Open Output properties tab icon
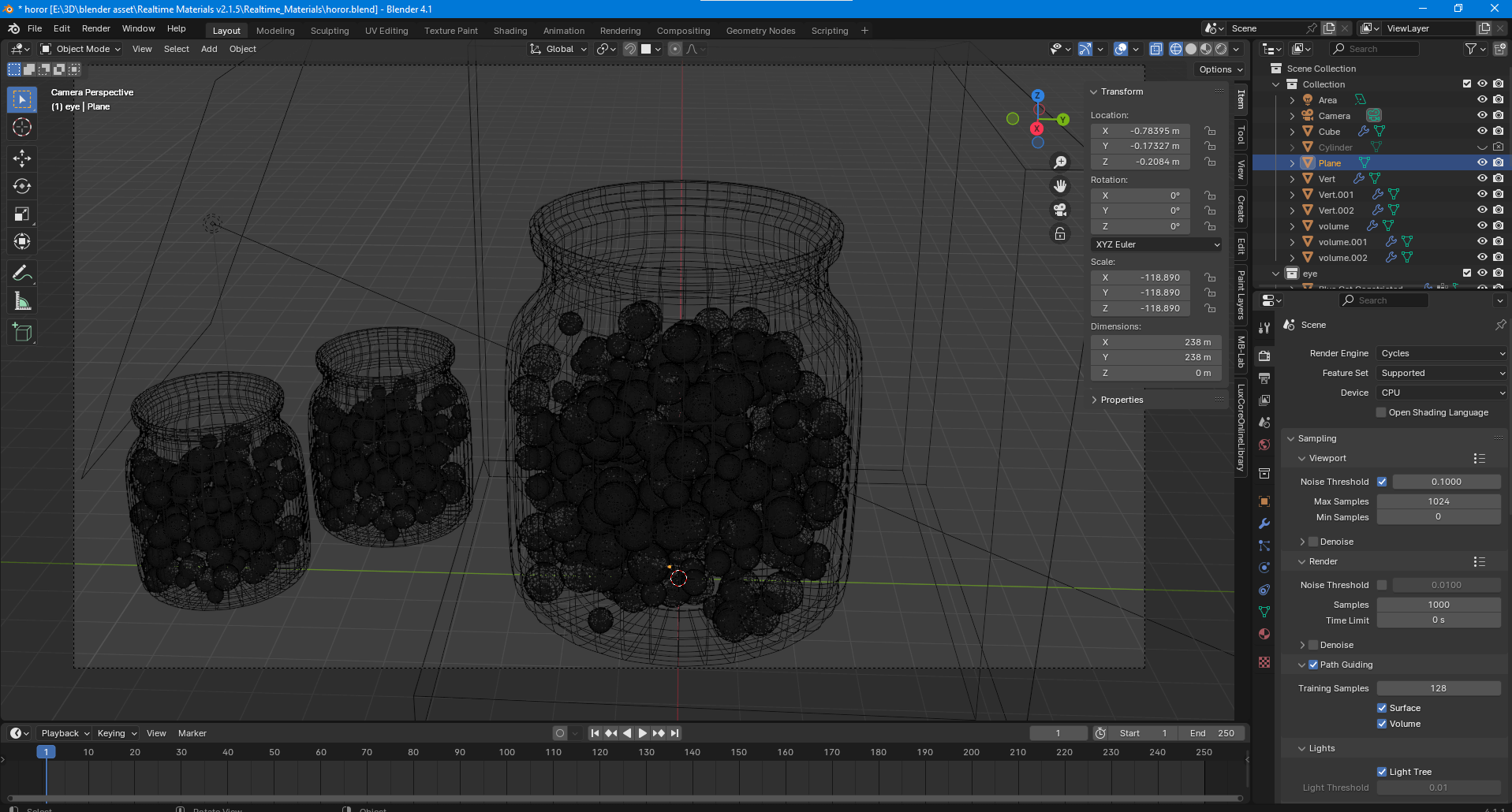 coord(1264,378)
